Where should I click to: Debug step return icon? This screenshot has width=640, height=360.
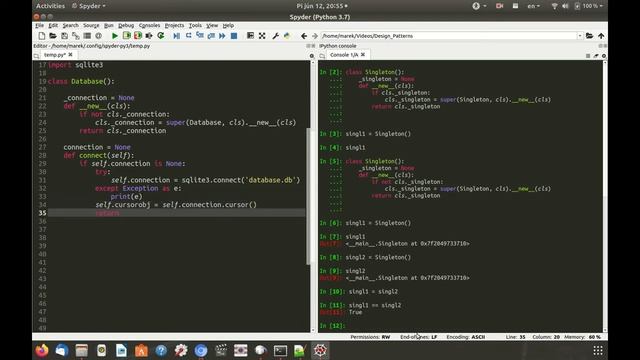[211, 36]
